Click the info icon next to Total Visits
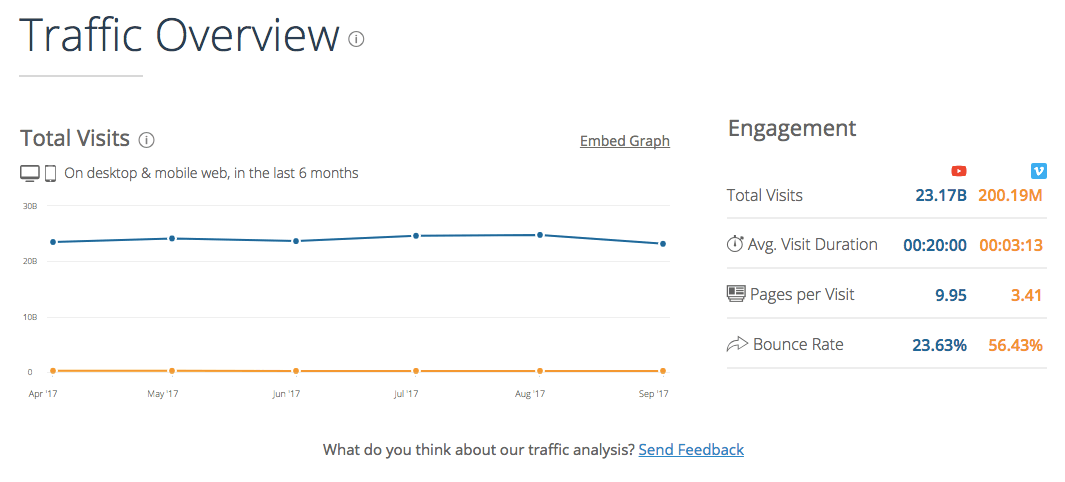This screenshot has height=482, width=1065. tap(146, 140)
